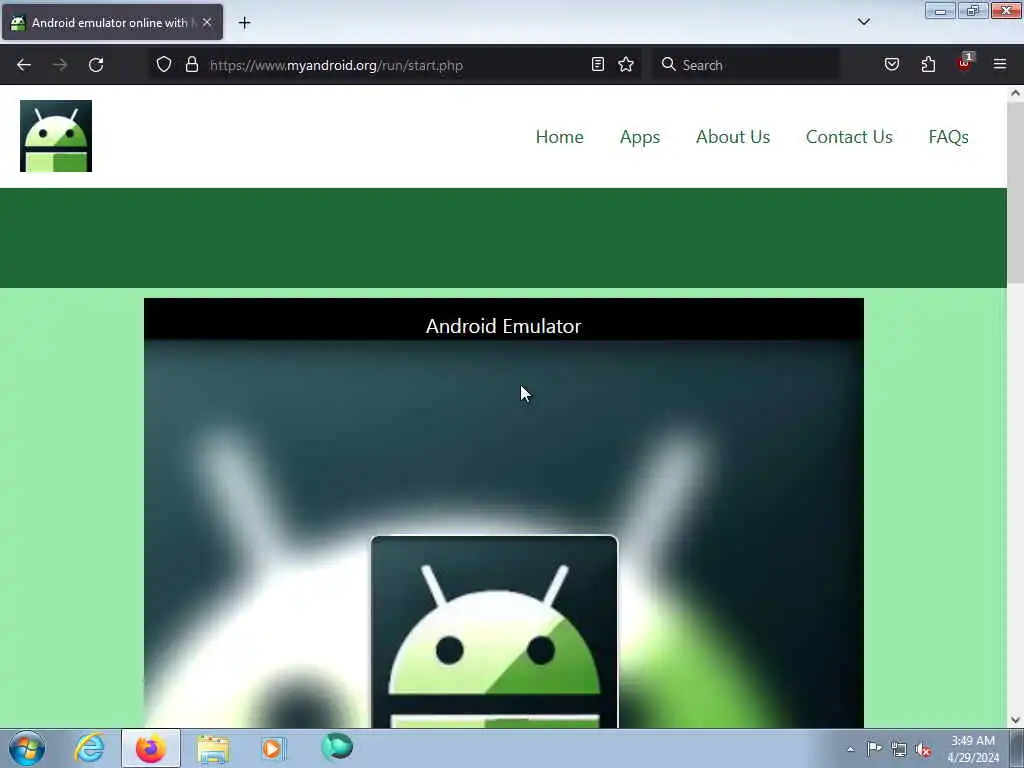Screen dimensions: 1024x768
Task: Visit the About Us page
Action: click(x=733, y=136)
